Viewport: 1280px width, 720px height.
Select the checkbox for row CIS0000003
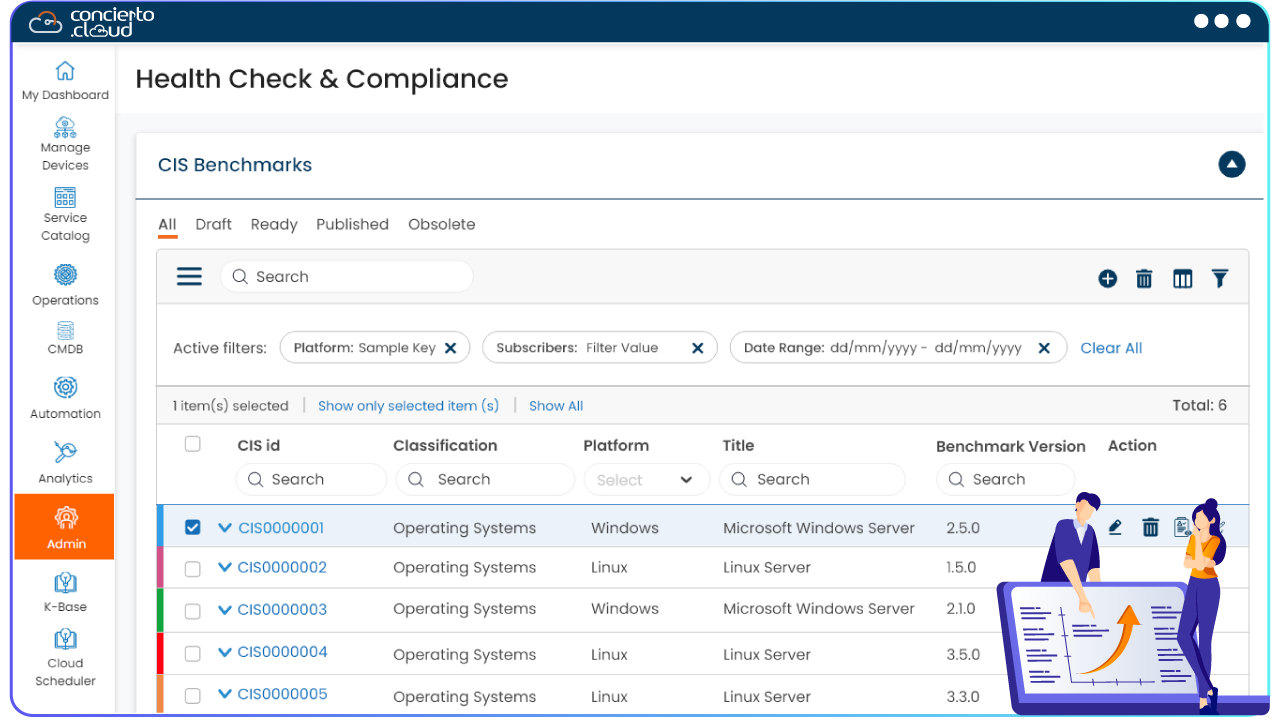pos(192,610)
